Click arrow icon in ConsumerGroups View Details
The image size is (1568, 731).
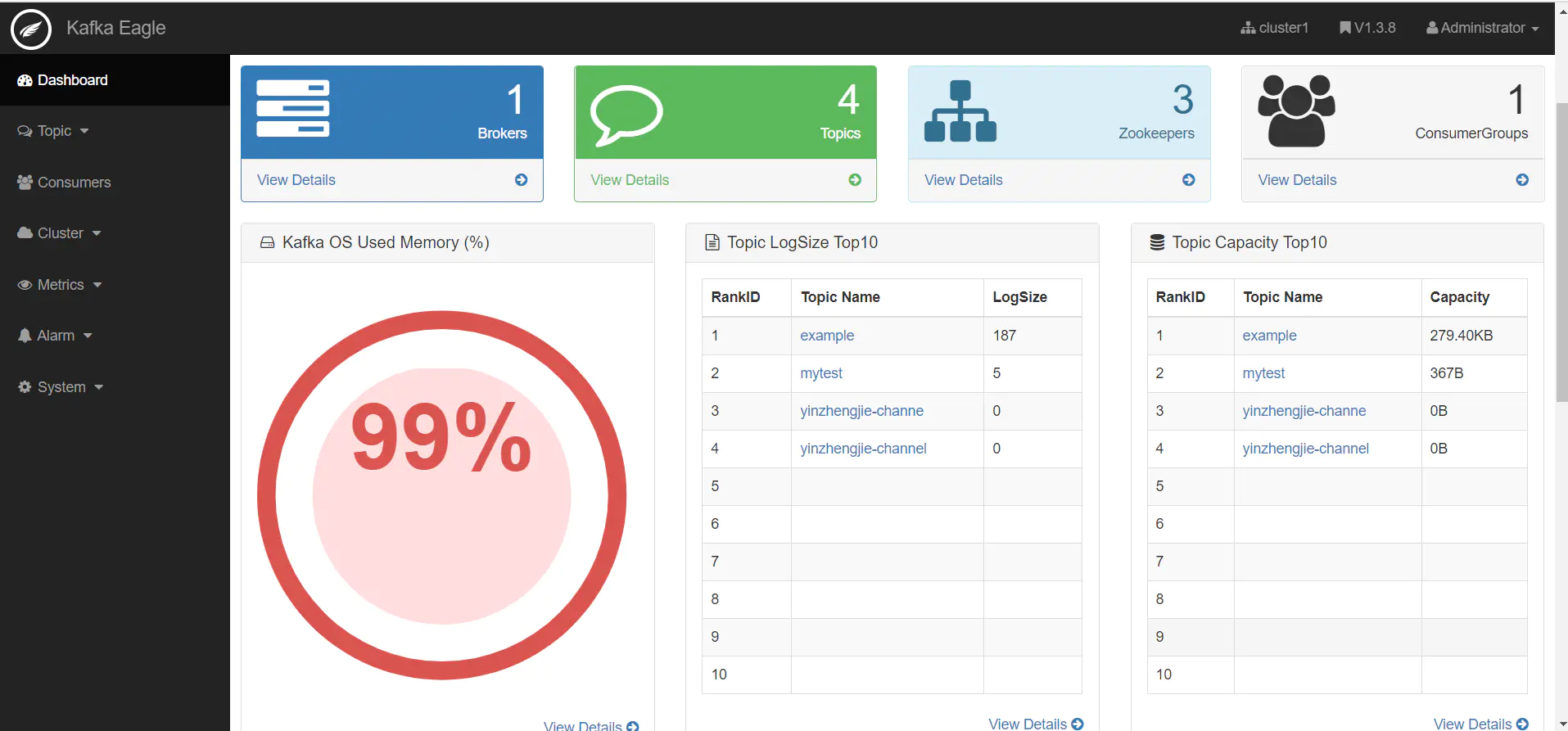[x=1521, y=180]
